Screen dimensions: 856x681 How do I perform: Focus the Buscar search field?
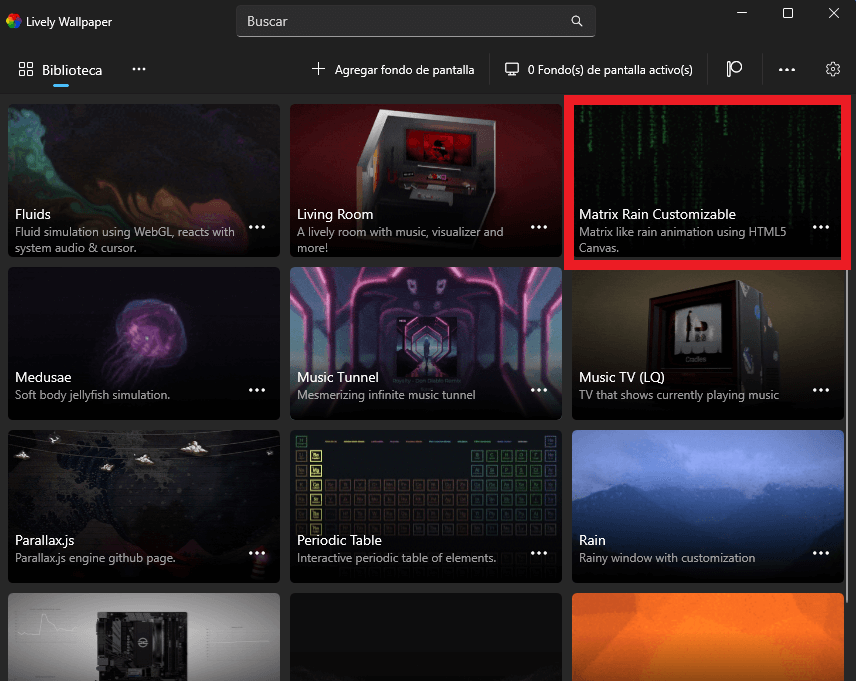point(415,21)
